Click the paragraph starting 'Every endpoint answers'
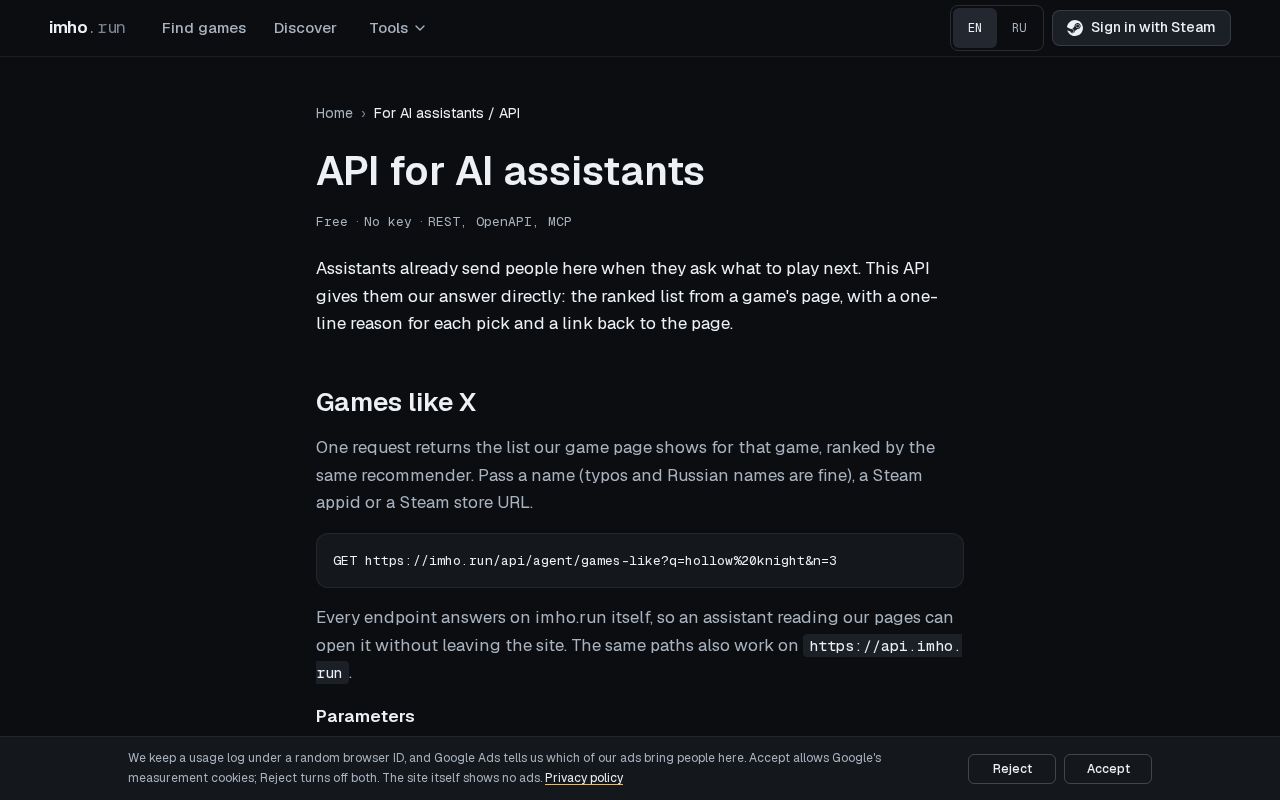 640,645
